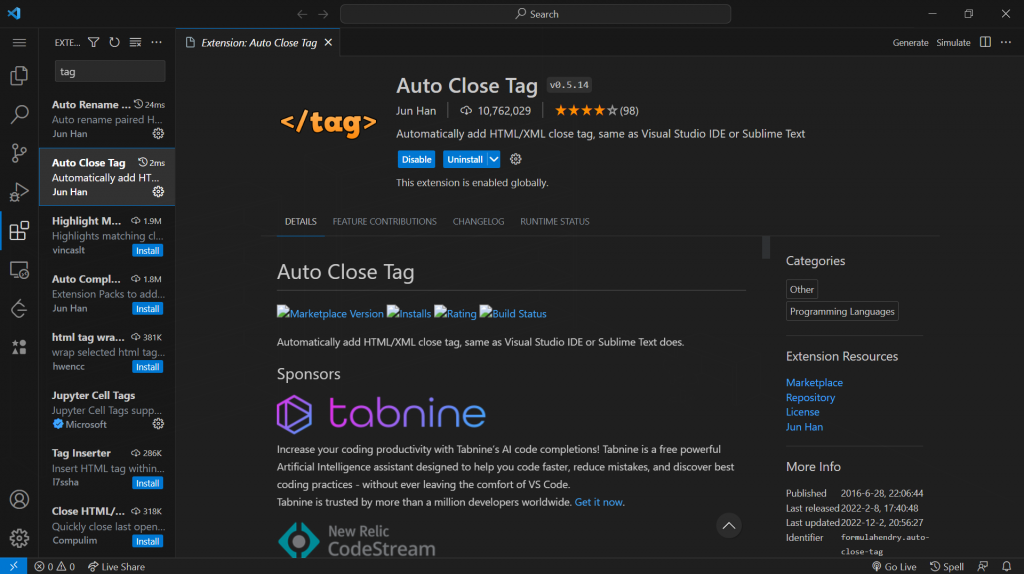Click the remote window status icon
Viewport: 1024px width, 574px height.
click(x=14, y=566)
